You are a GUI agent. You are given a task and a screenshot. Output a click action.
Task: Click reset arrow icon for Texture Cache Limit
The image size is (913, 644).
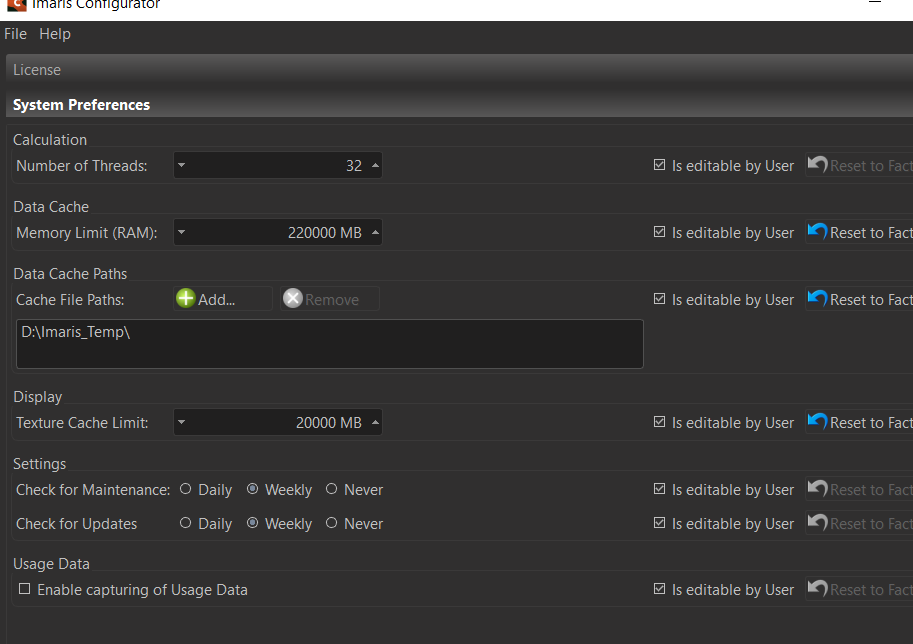pyautogui.click(x=818, y=422)
